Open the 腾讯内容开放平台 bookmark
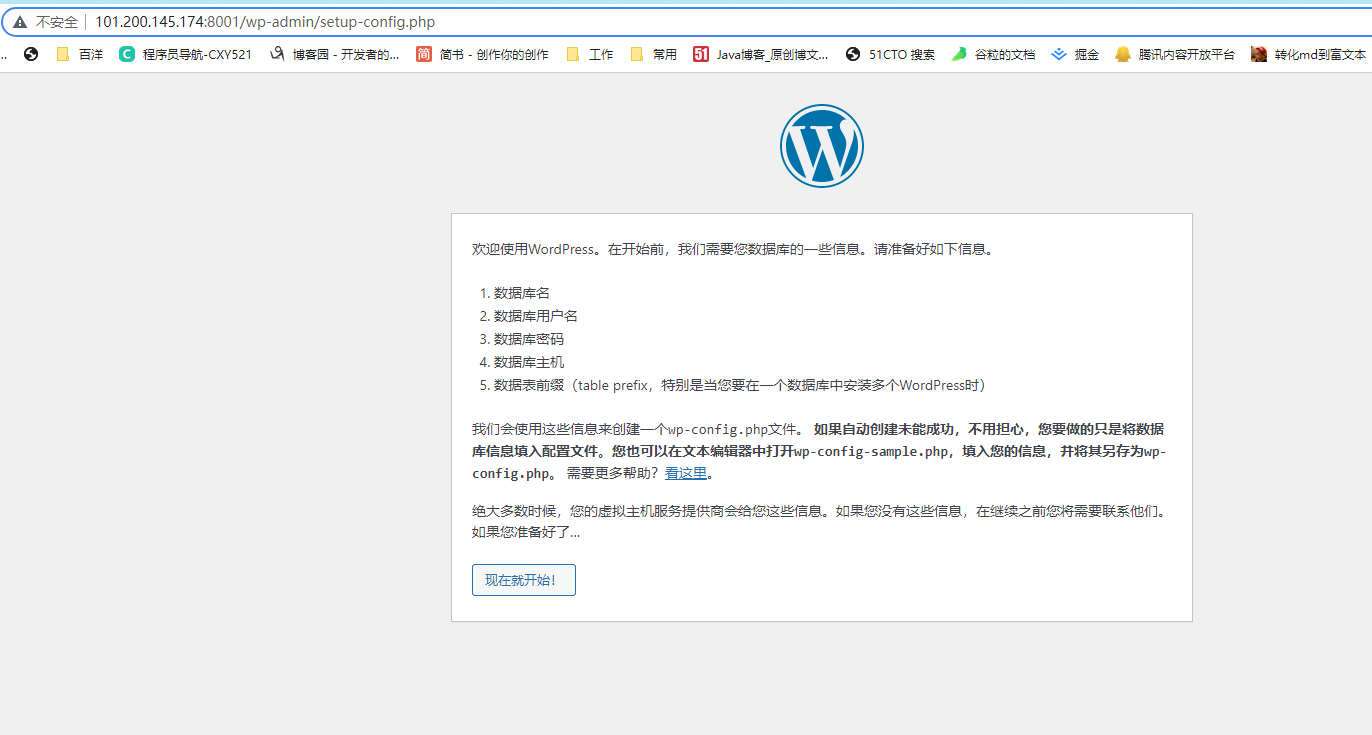The width and height of the screenshot is (1372, 735). (1176, 55)
